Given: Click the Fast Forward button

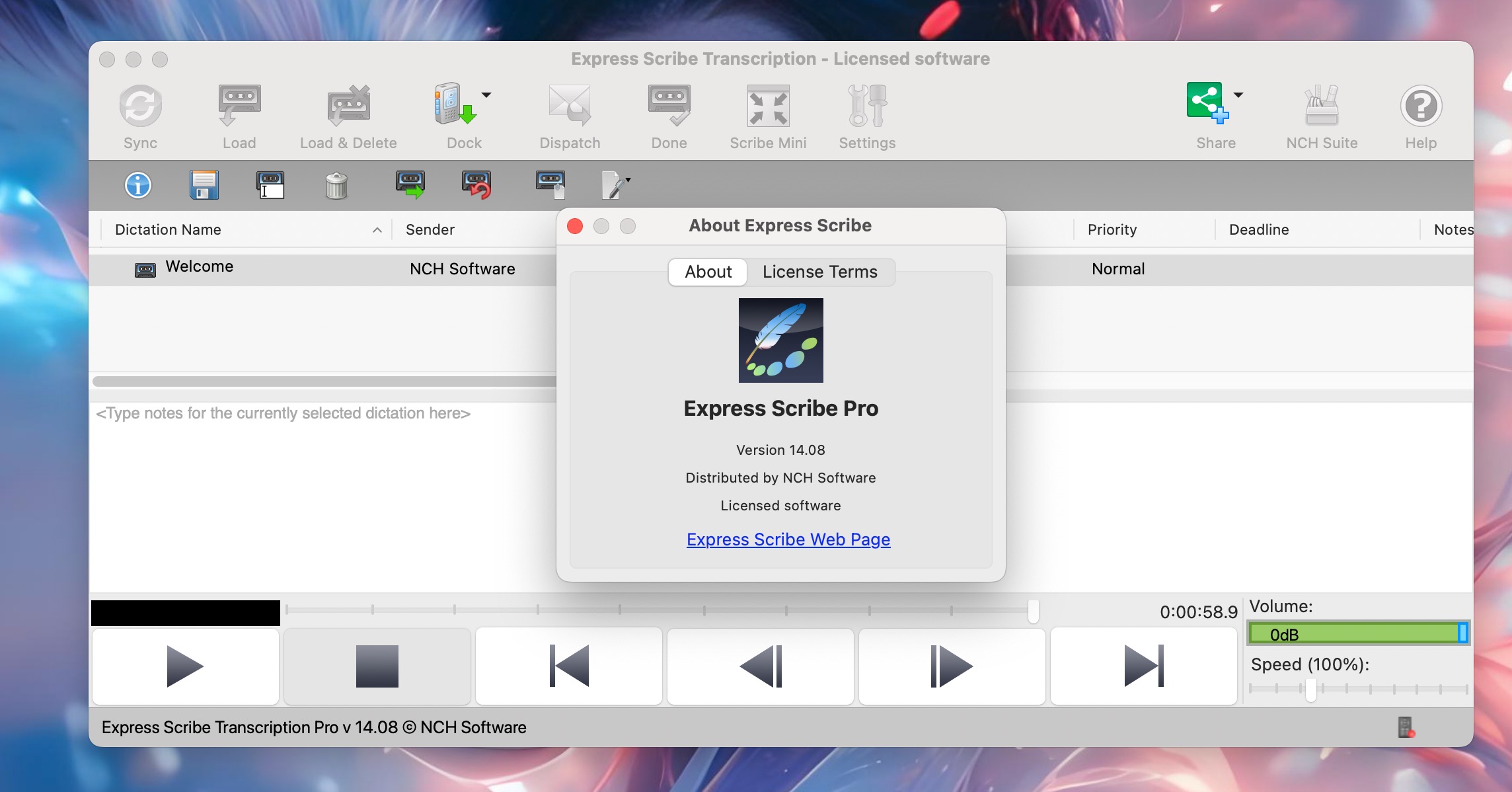Looking at the screenshot, I should coord(952,666).
